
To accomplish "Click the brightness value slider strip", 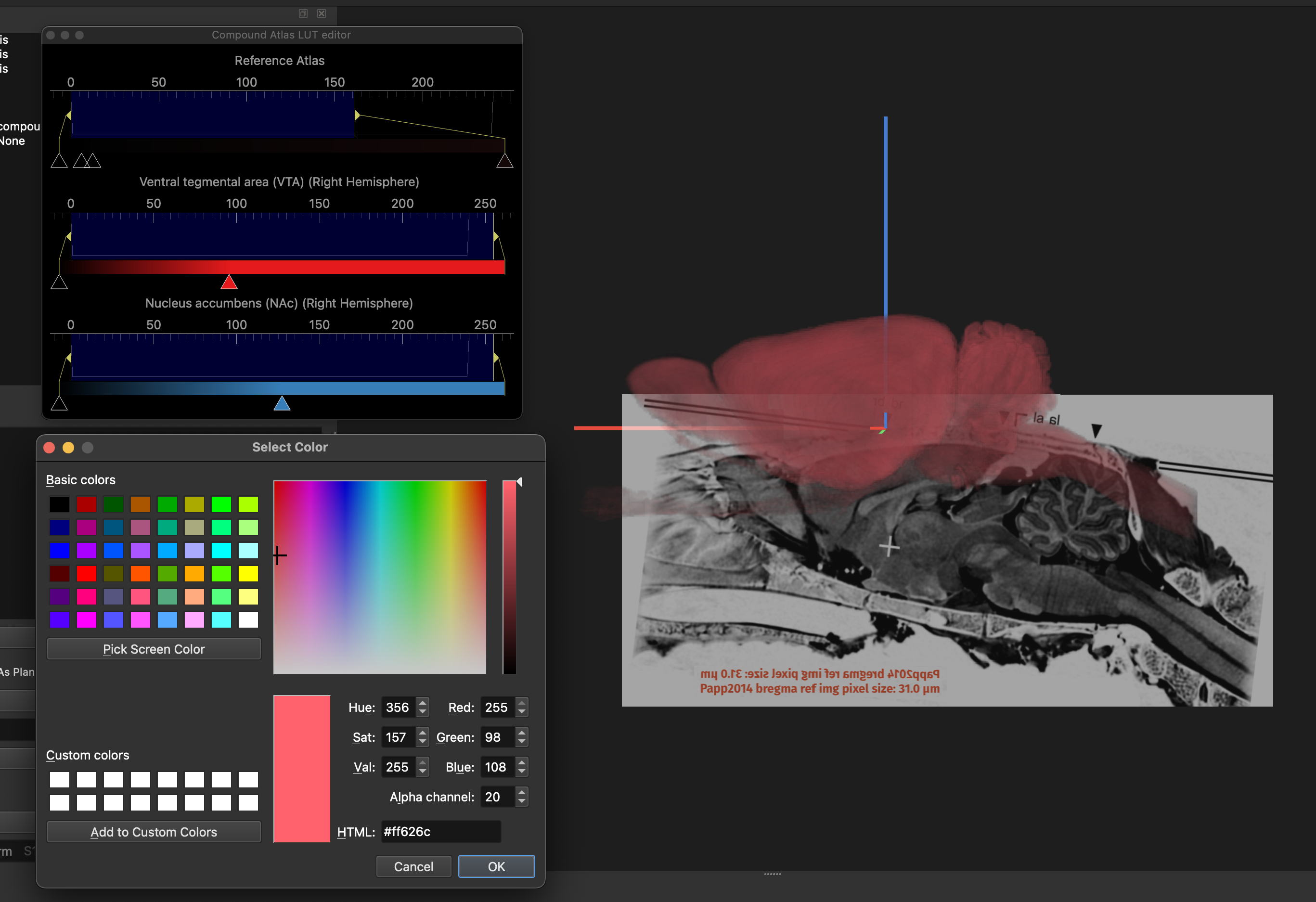I will (x=509, y=577).
